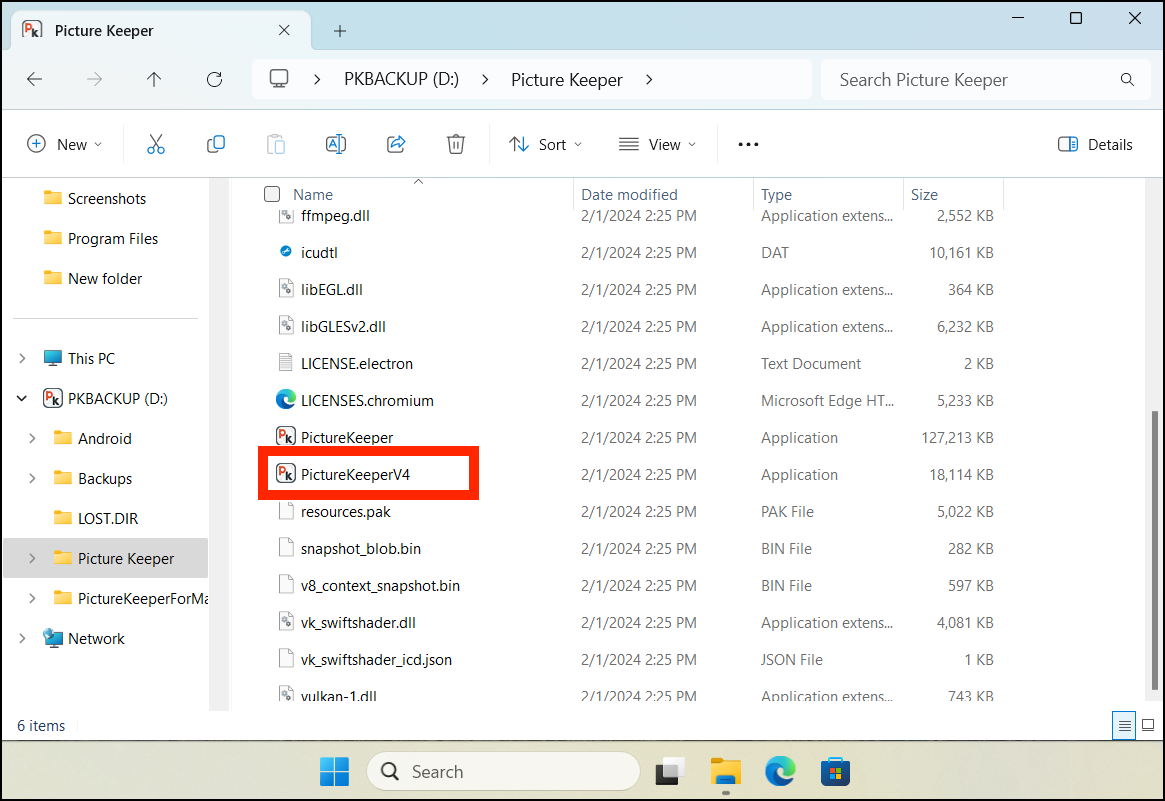
Task: Sort by the Size column header
Action: tap(924, 194)
